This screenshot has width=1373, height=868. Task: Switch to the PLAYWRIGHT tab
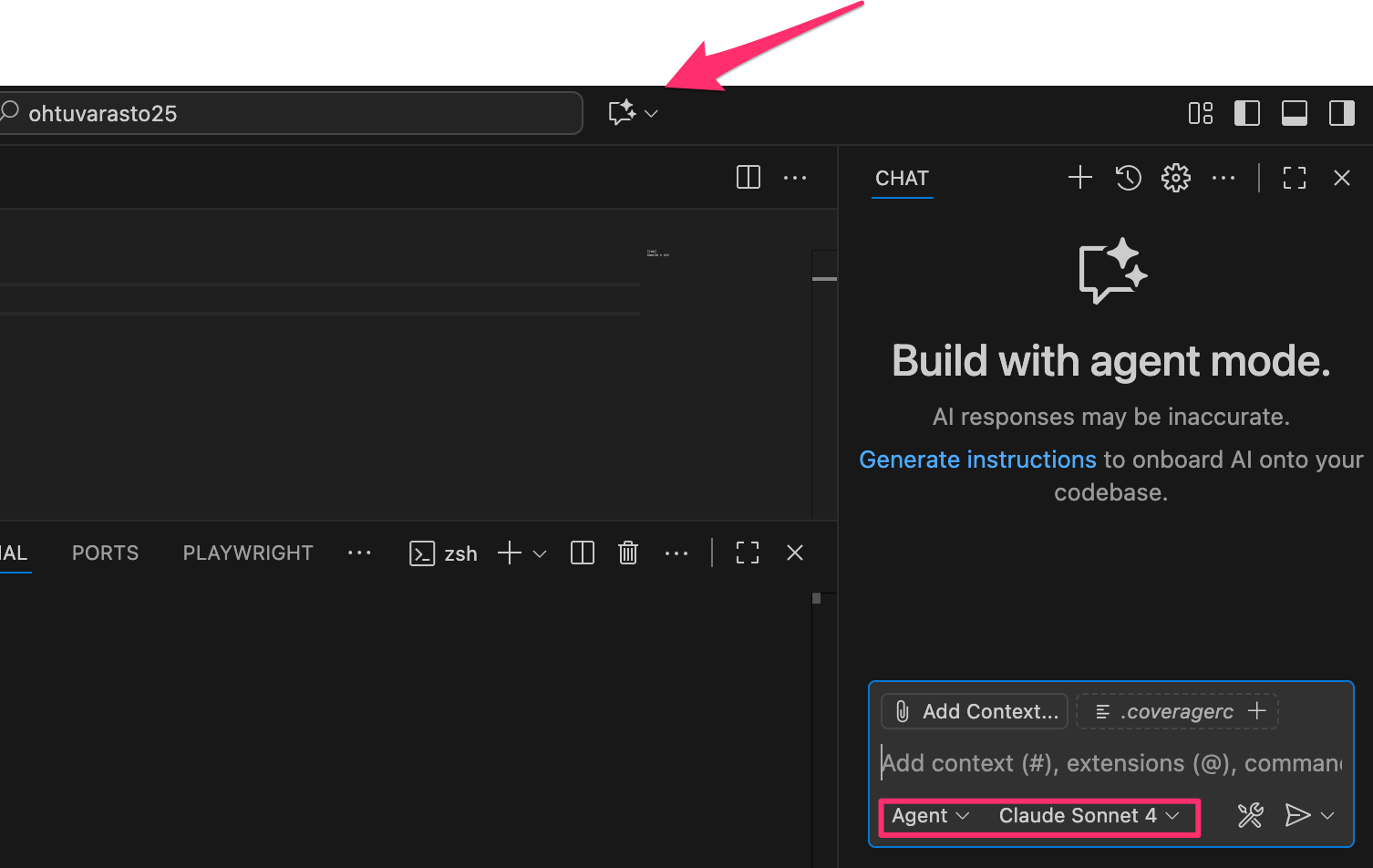pyautogui.click(x=248, y=553)
